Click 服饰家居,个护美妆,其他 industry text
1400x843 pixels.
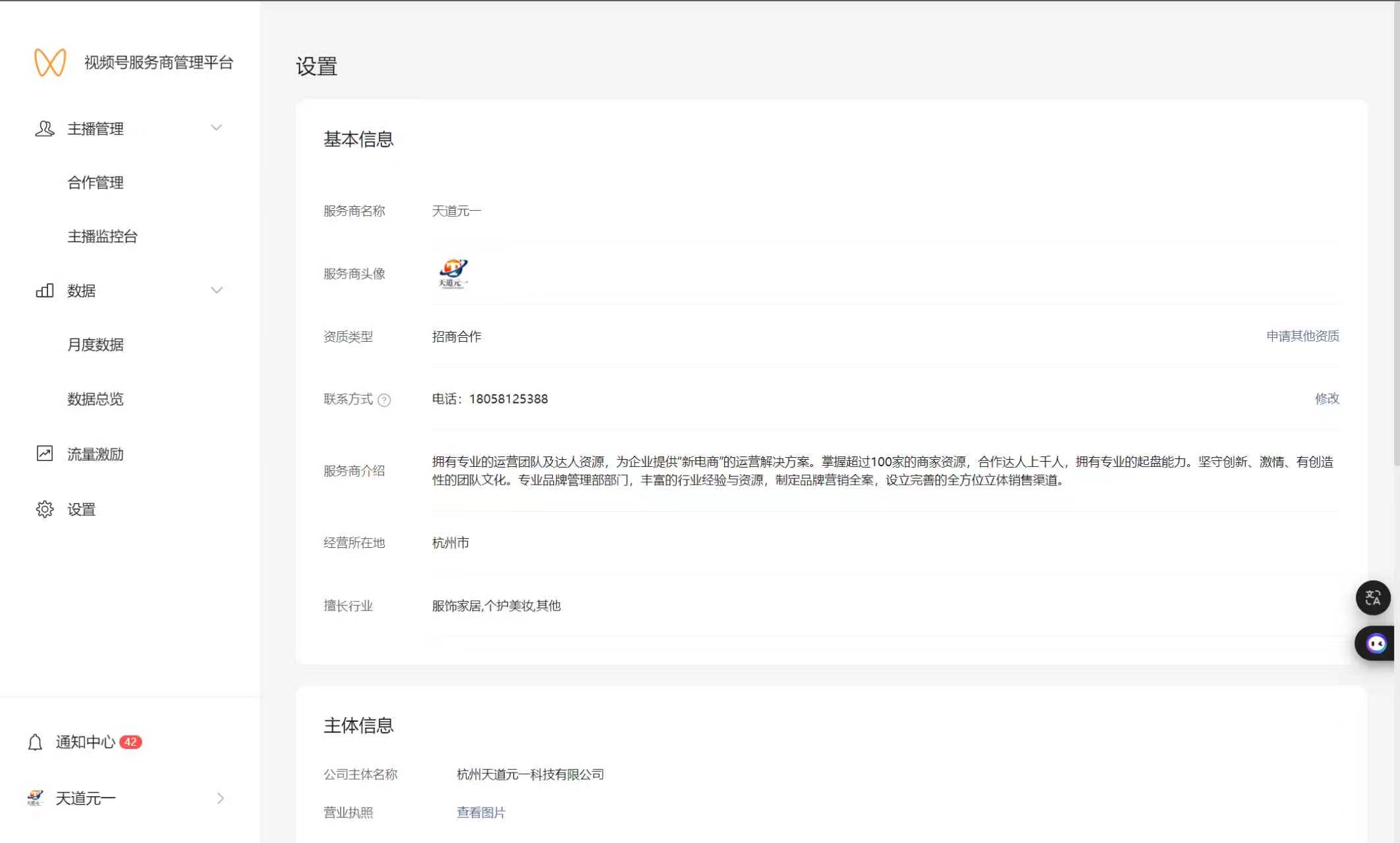coord(496,606)
